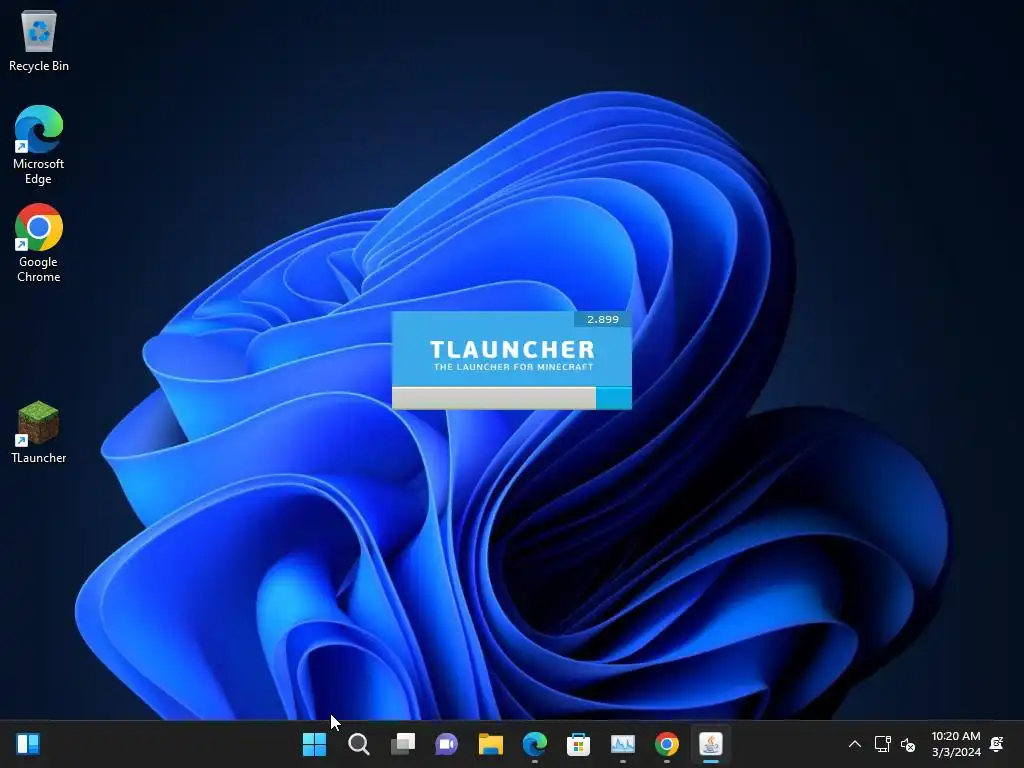Image resolution: width=1024 pixels, height=768 pixels.
Task: Open the network status tray icon
Action: pos(882,744)
